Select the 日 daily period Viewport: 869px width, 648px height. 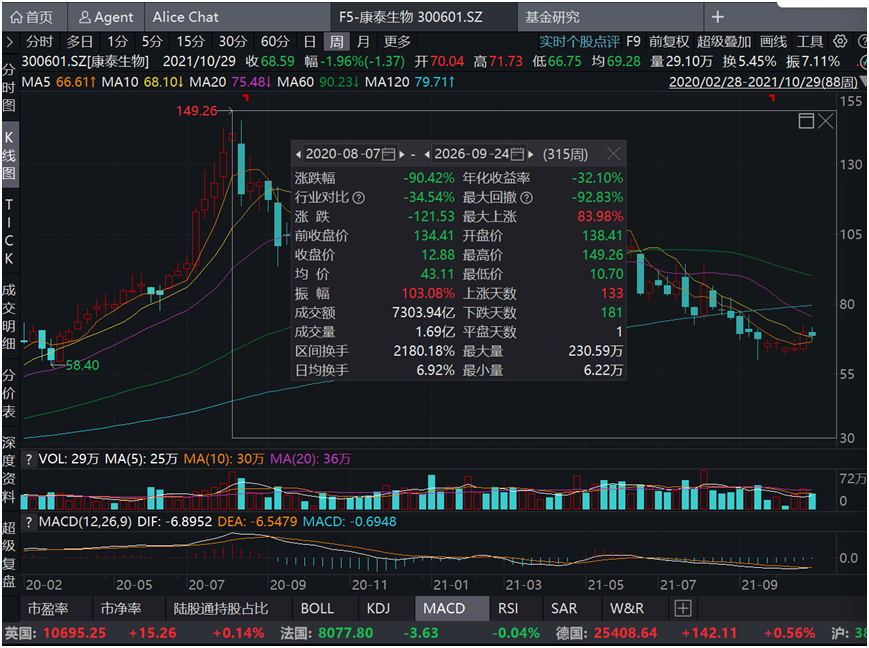[x=309, y=42]
